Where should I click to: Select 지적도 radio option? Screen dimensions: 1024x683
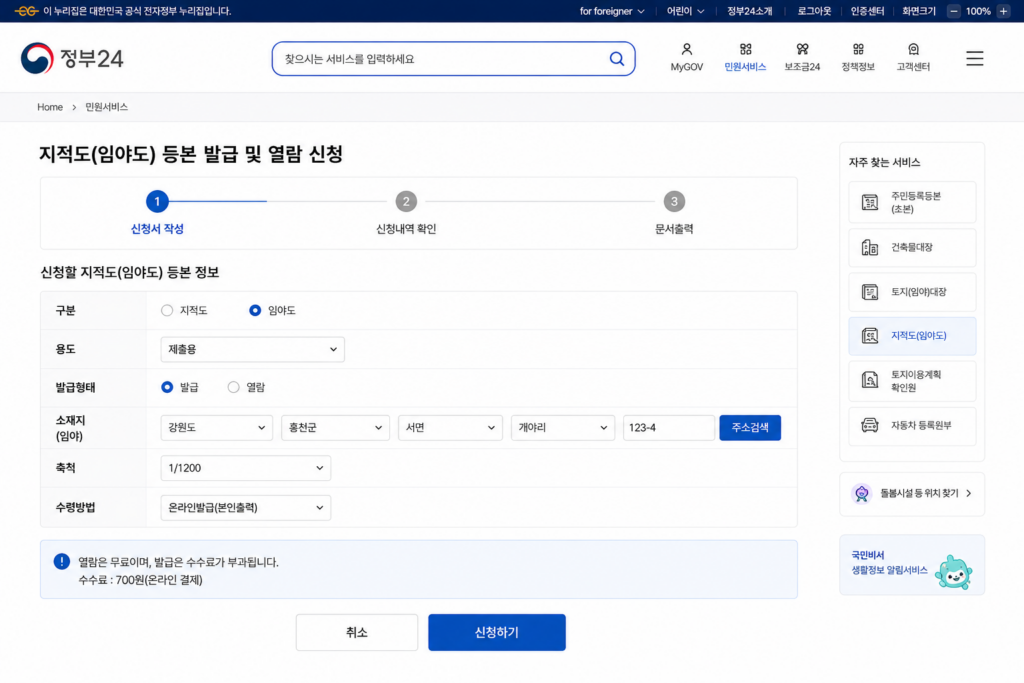click(x=167, y=310)
